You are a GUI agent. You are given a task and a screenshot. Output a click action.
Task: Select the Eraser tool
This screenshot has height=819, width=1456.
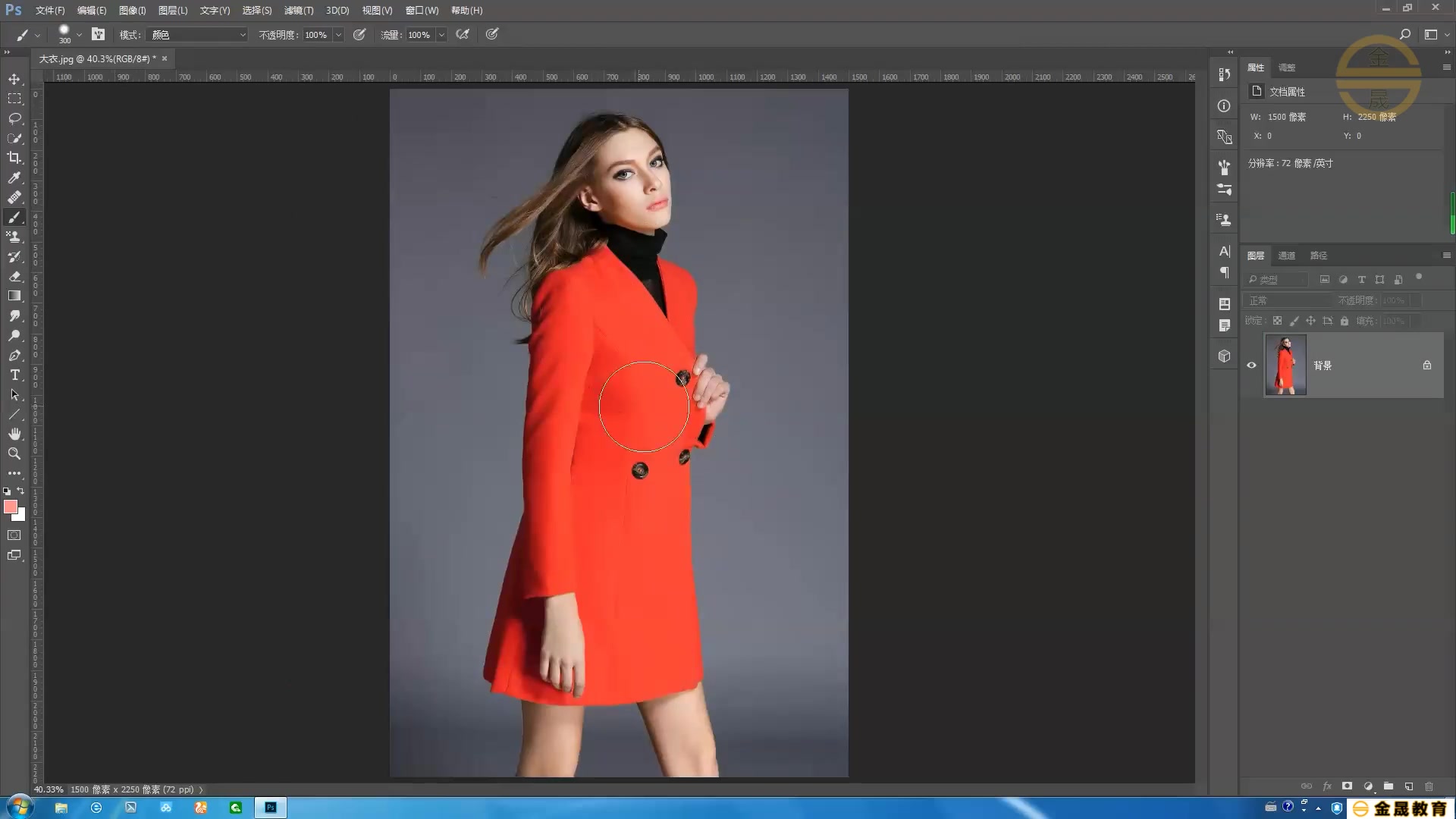pos(14,276)
